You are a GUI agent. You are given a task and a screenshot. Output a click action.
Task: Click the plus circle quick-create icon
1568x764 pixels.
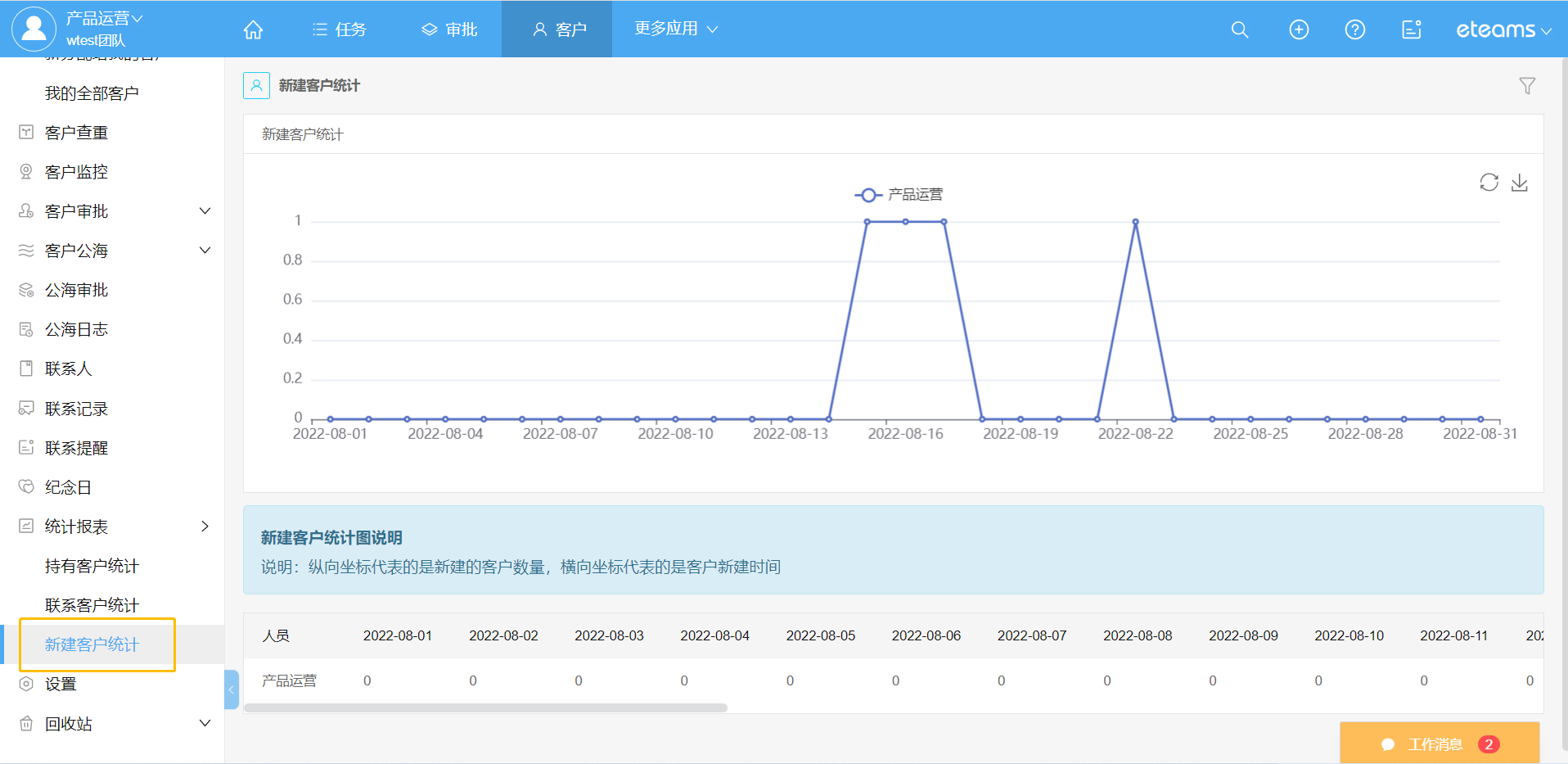click(1298, 30)
